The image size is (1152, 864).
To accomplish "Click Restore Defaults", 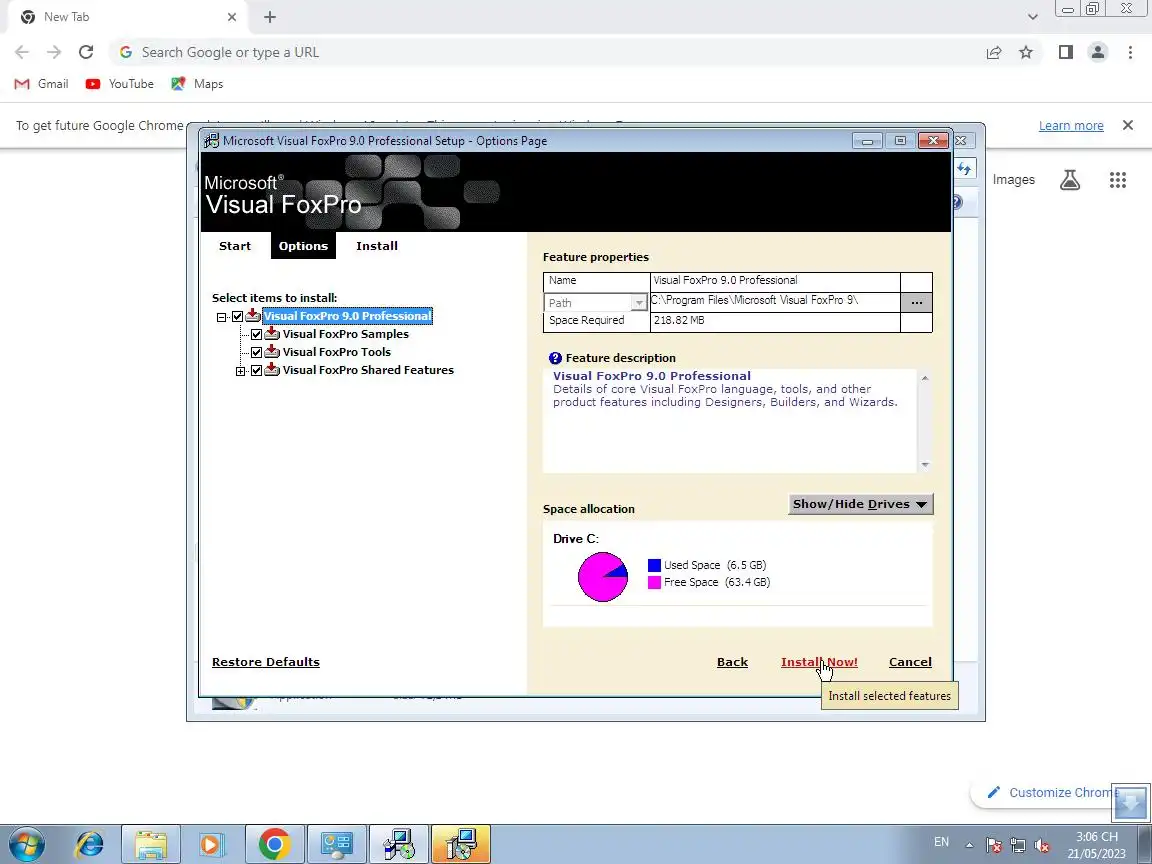I will coord(265,662).
